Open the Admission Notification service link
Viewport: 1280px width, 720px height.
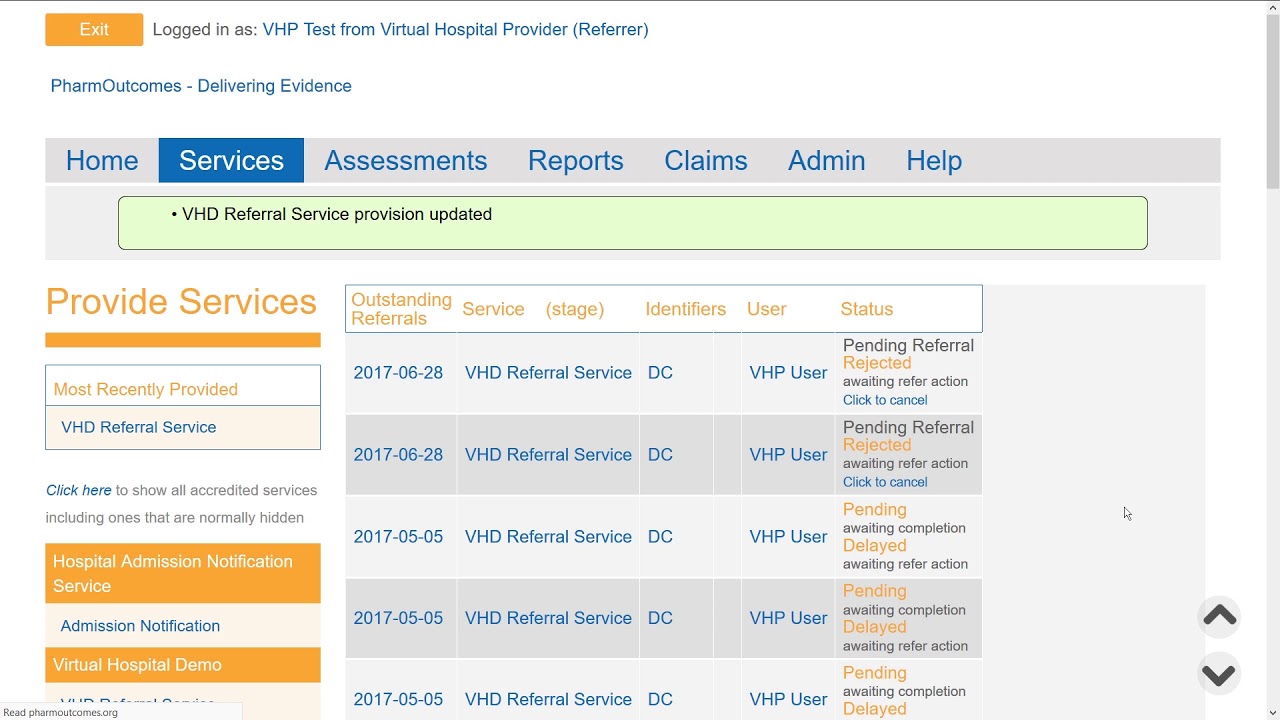click(140, 626)
